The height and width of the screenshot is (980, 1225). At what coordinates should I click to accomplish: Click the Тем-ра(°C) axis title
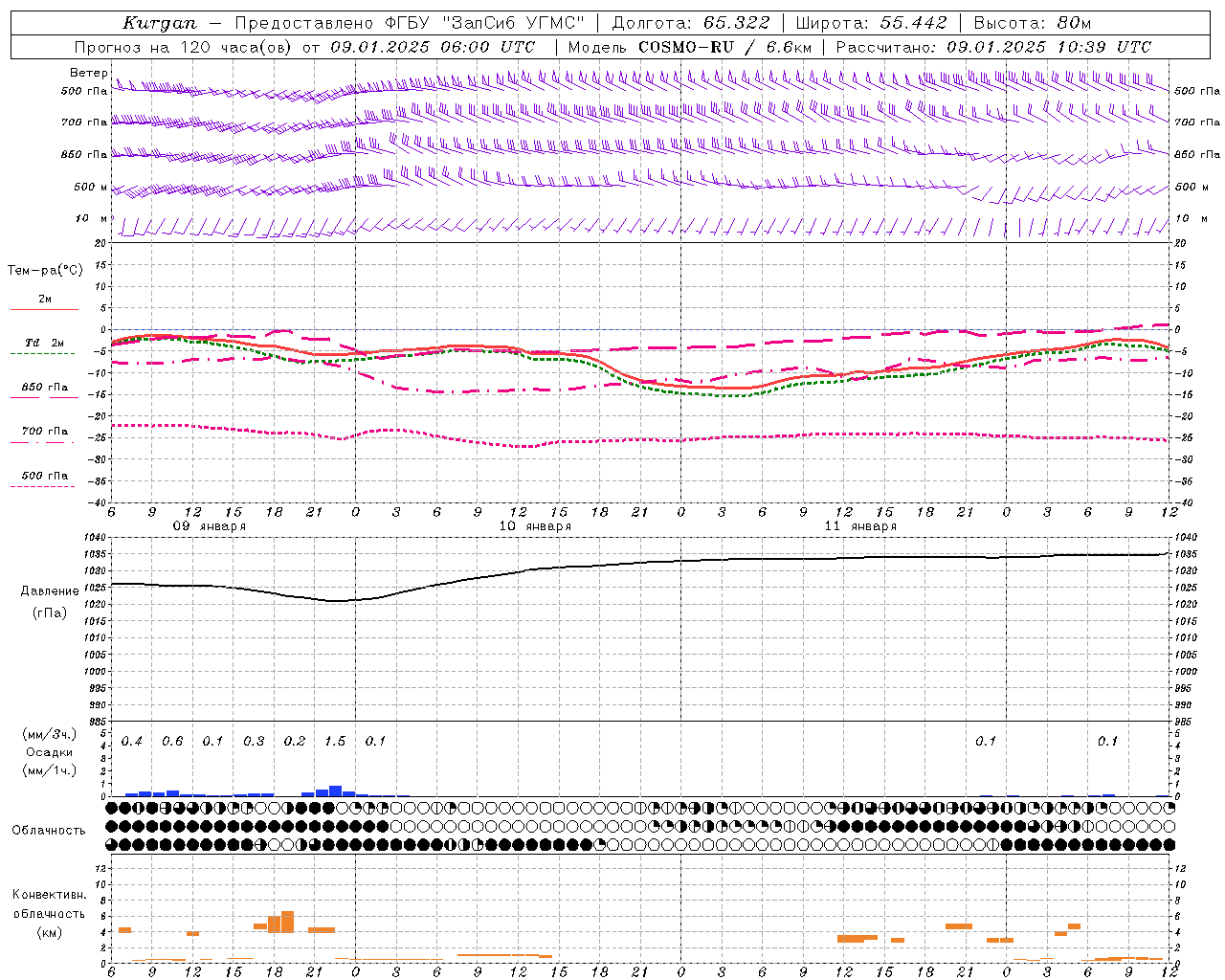tap(45, 271)
